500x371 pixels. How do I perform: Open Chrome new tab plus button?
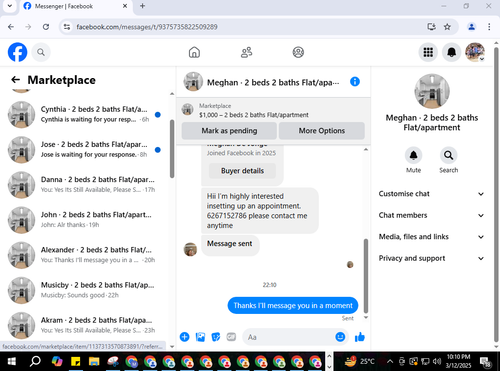click(x=142, y=6)
